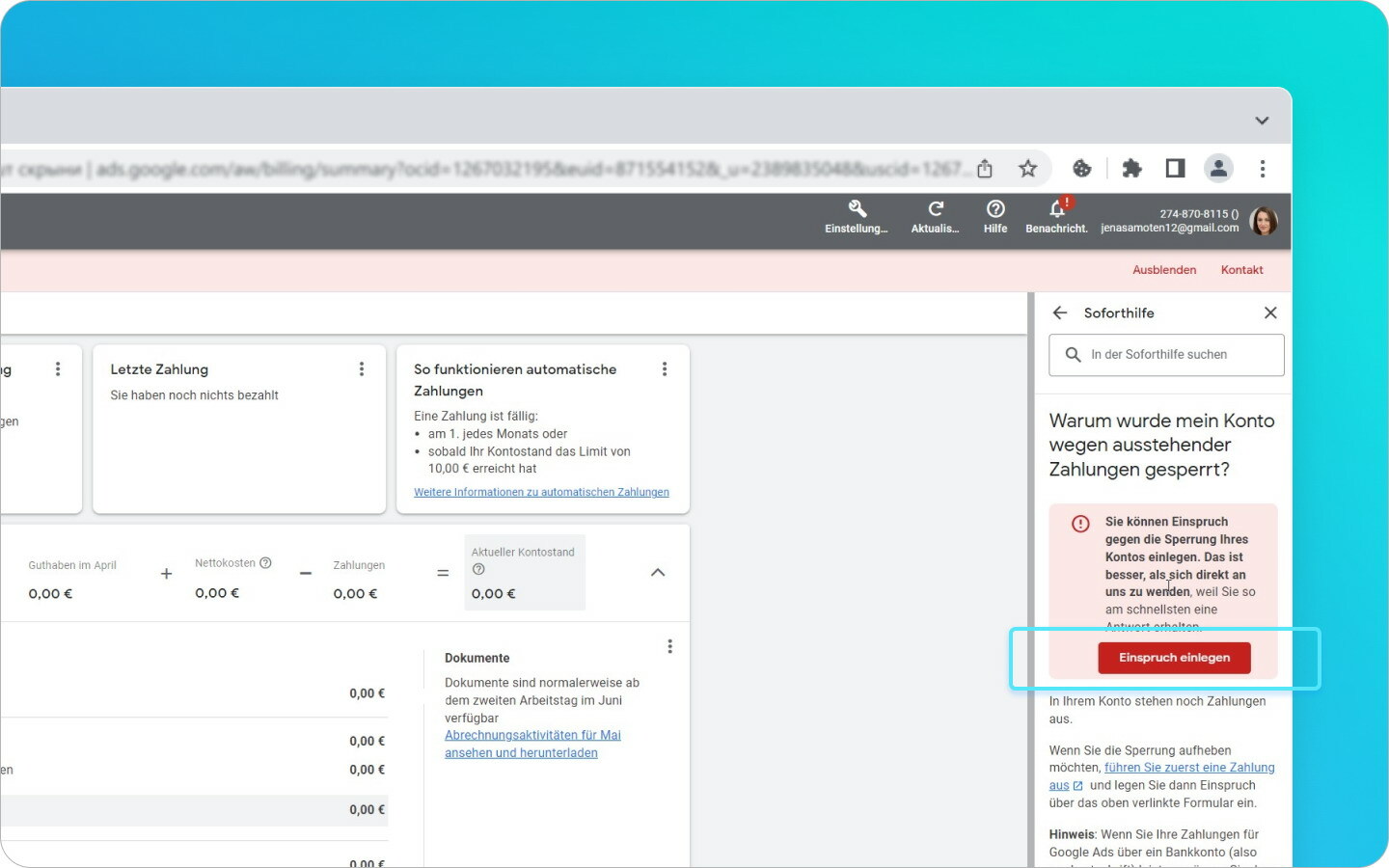1389x868 pixels.
Task: Open the Dokumente section options menu
Action: click(x=670, y=646)
